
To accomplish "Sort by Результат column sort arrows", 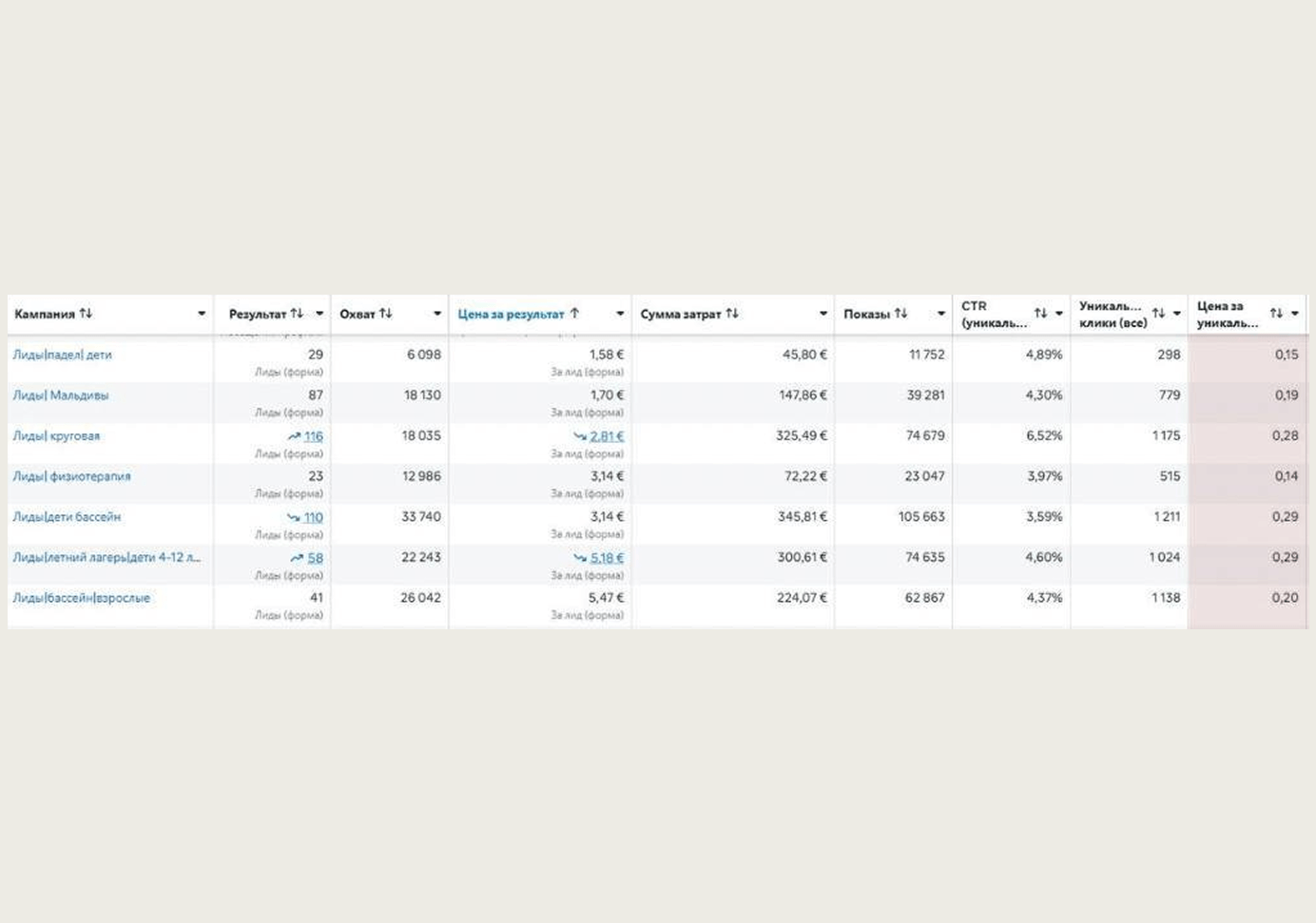I will (297, 314).
